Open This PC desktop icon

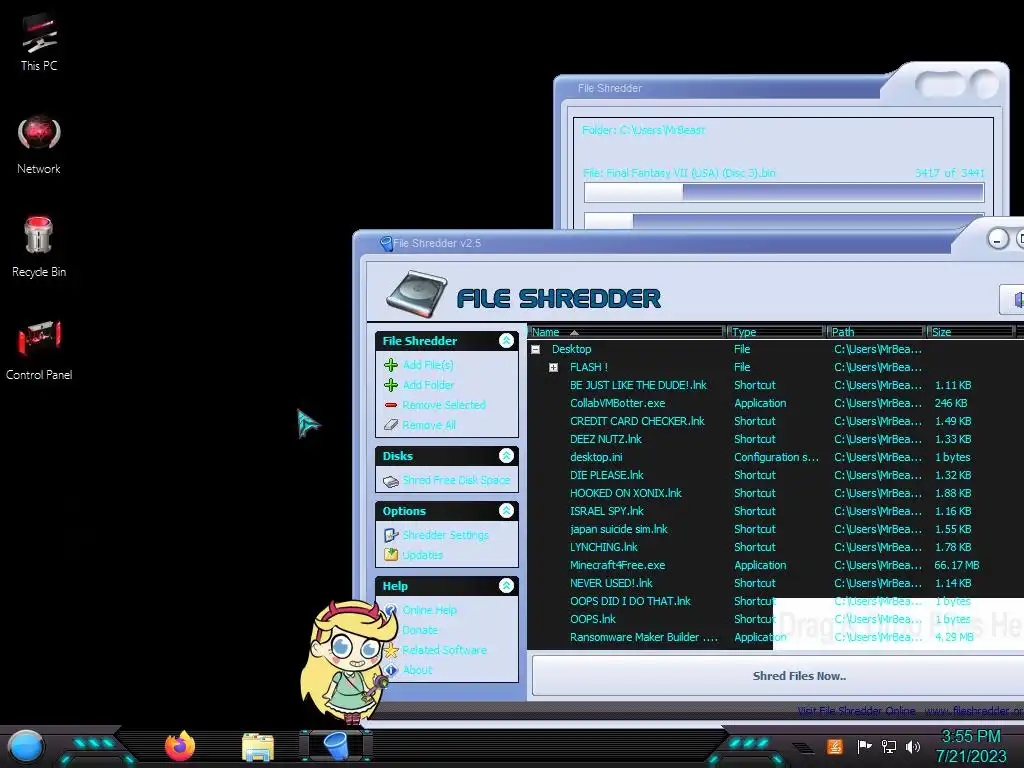tap(39, 41)
